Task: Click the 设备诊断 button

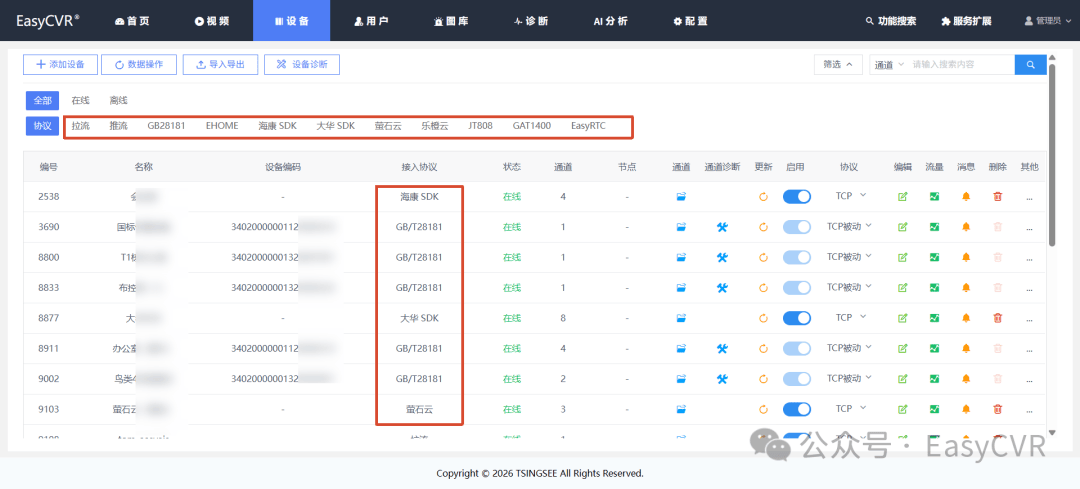Action: (x=302, y=65)
